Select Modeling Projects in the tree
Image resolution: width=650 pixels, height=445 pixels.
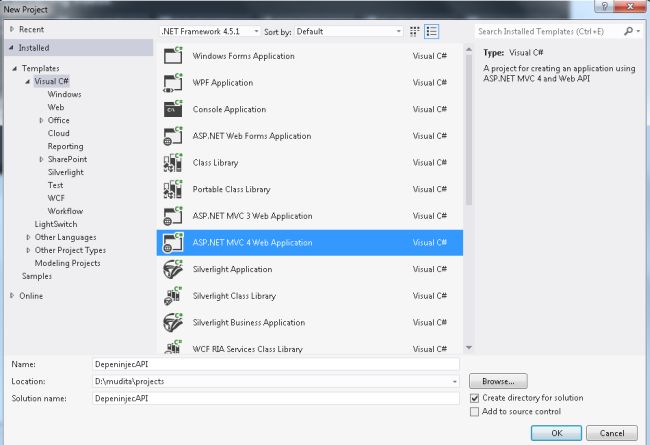coord(67,263)
